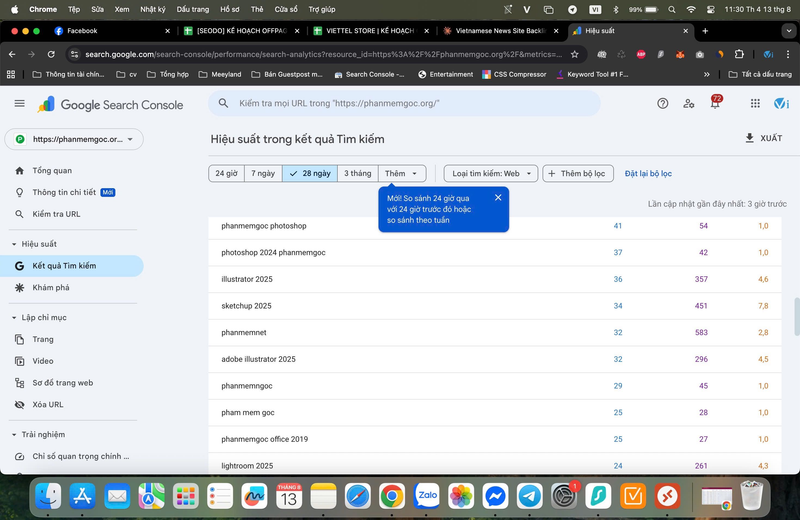Open the hamburger main menu
The width and height of the screenshot is (800, 520).
(19, 104)
